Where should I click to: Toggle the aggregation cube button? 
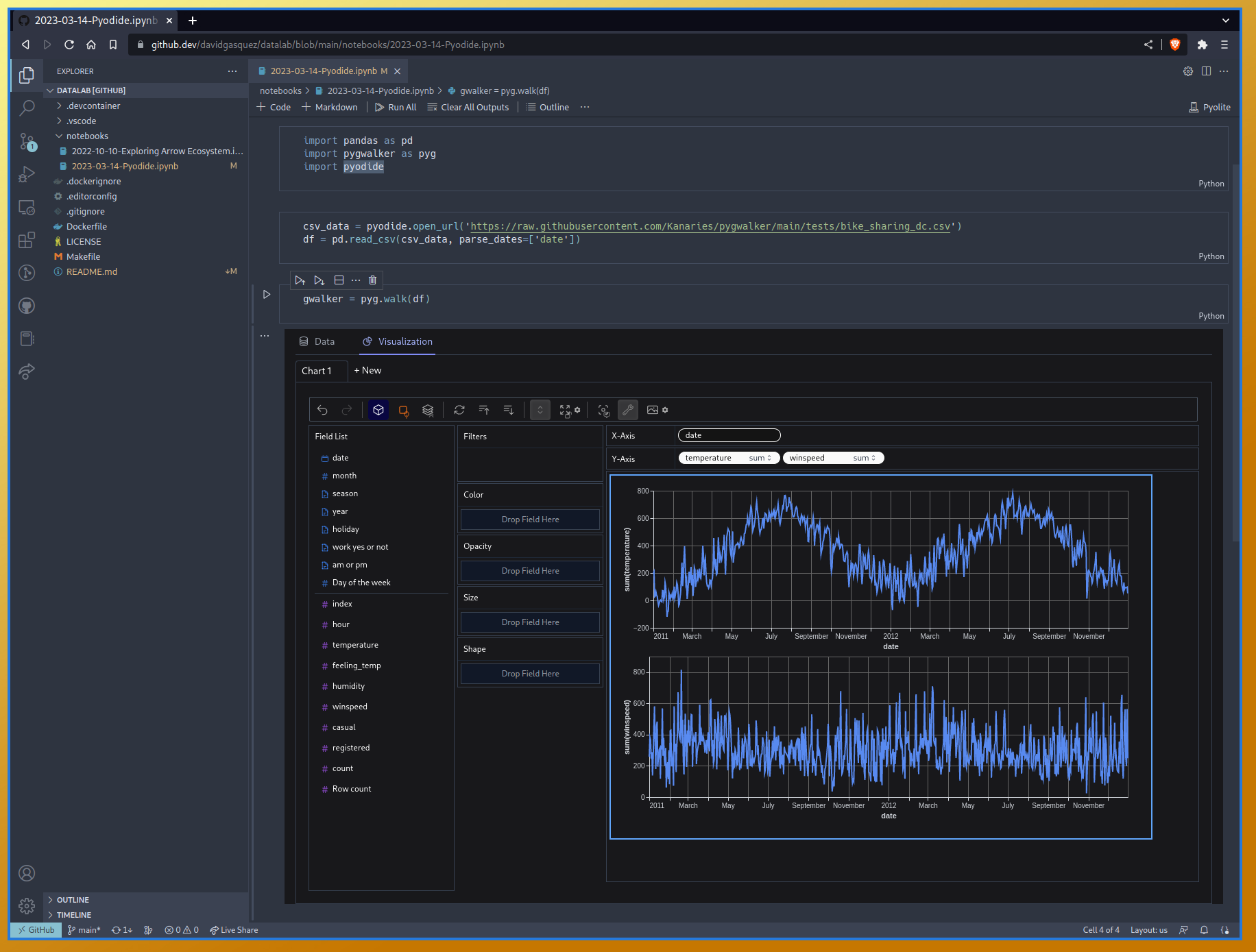(x=378, y=410)
